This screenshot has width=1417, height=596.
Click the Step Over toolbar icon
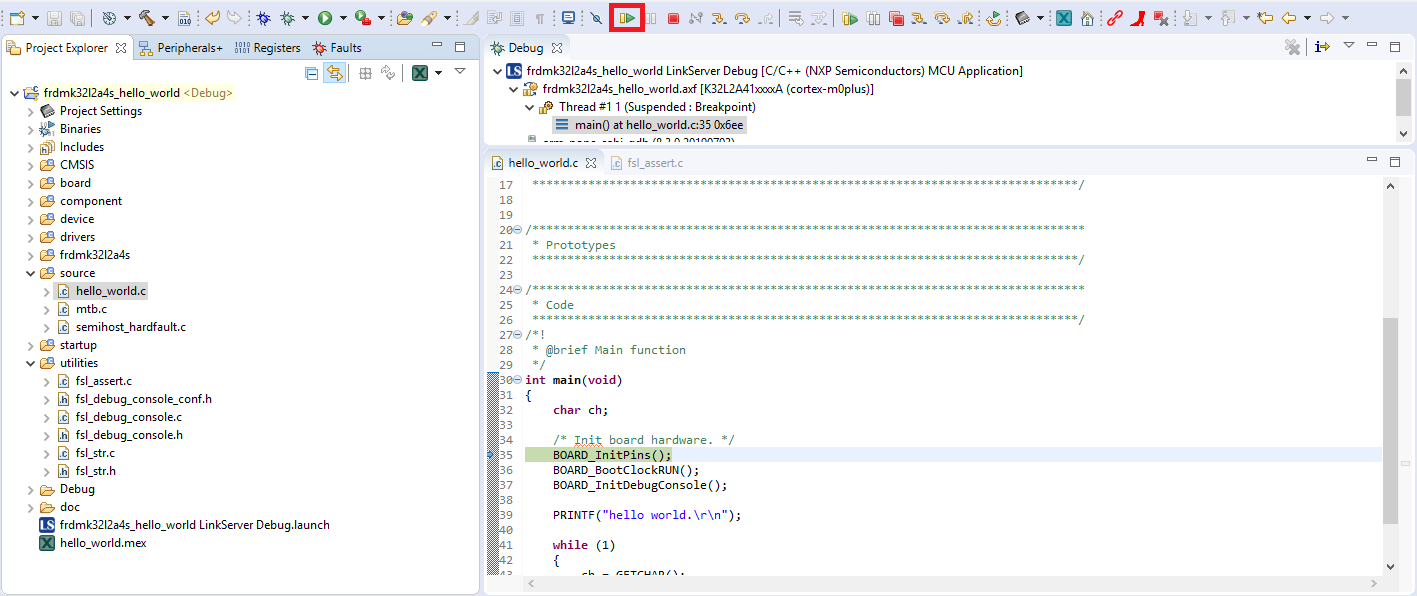pos(742,18)
